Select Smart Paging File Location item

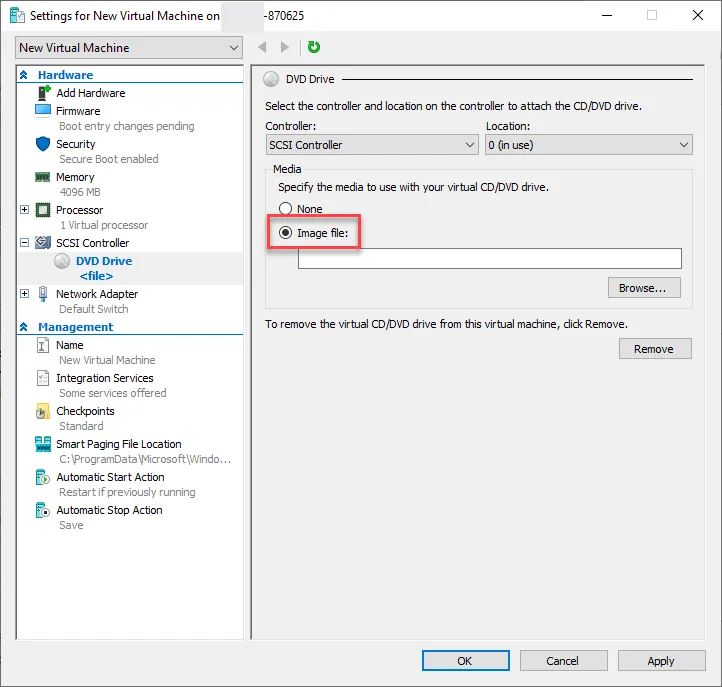(119, 444)
